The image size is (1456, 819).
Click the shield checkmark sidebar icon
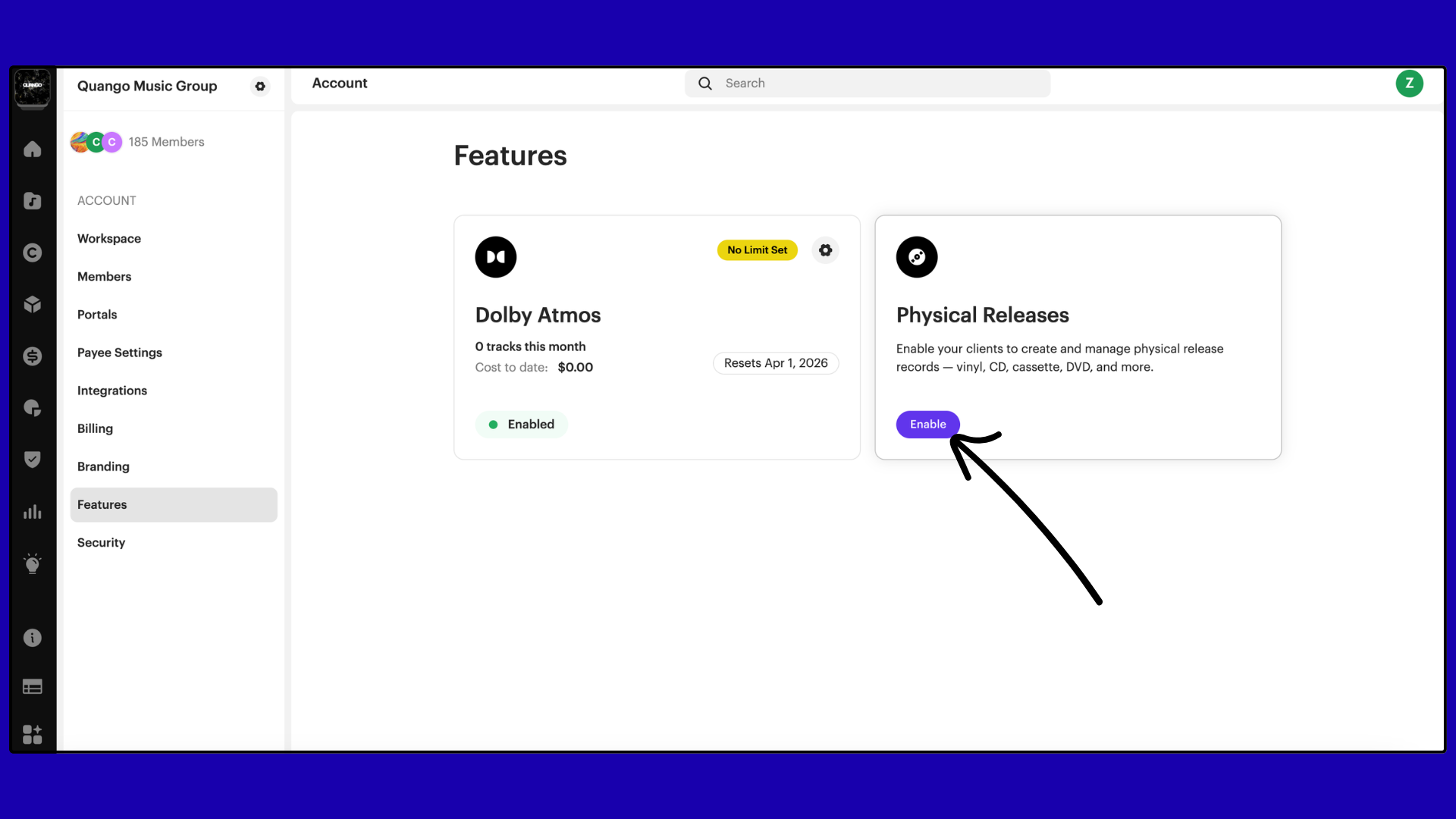click(x=32, y=460)
